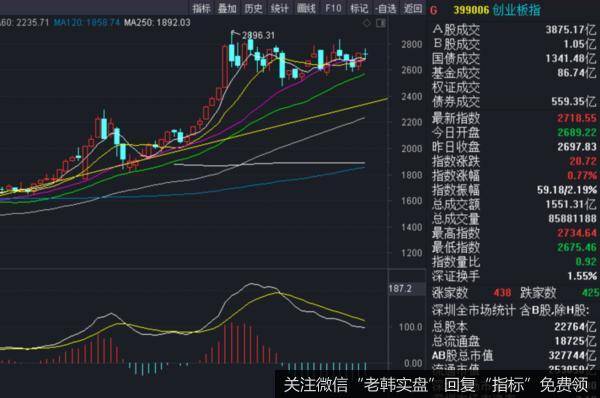Select the 画线 drawing tool
Screen dimensions: 600x398
point(306,8)
